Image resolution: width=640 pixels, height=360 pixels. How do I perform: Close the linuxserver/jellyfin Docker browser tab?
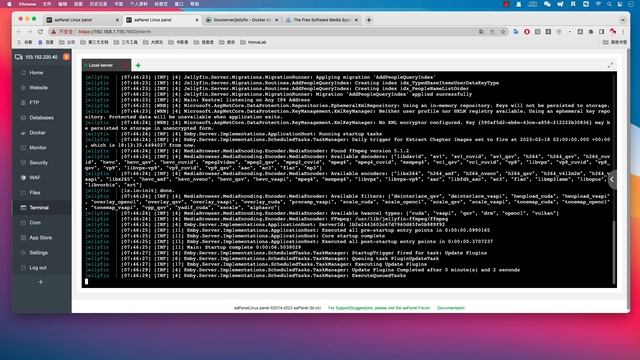[x=276, y=20]
